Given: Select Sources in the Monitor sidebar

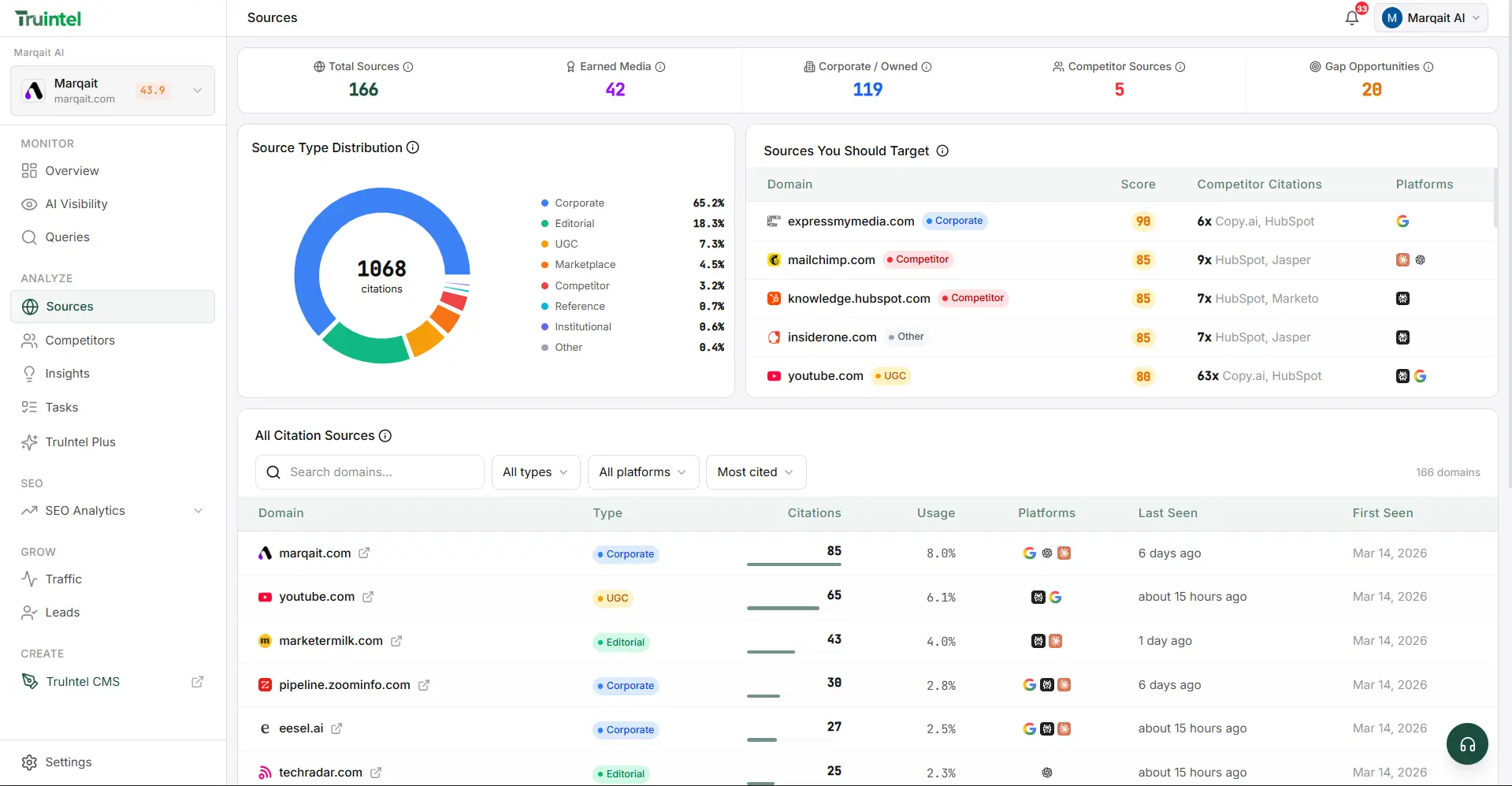Looking at the screenshot, I should pos(70,307).
